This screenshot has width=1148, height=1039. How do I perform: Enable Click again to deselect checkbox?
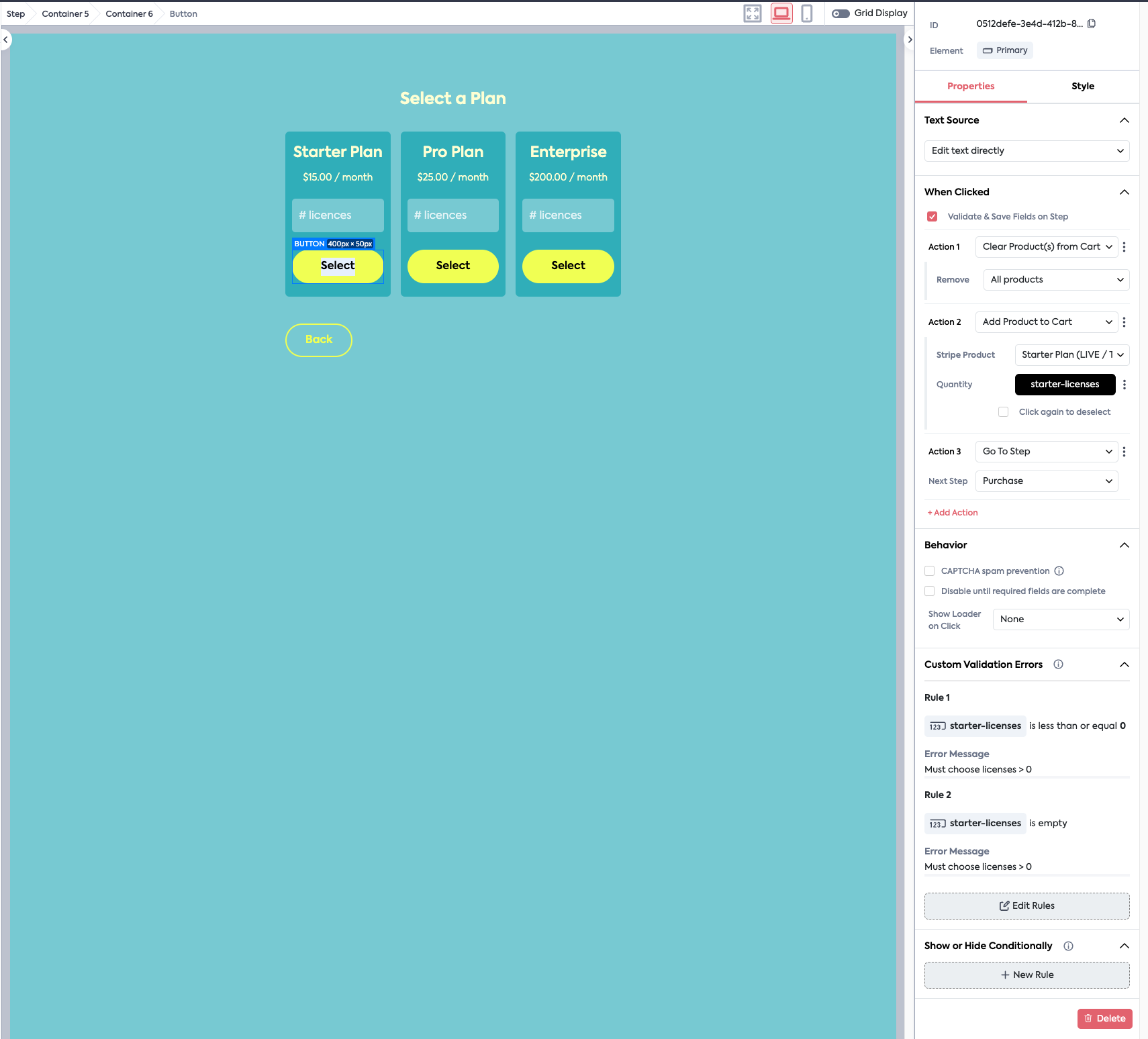tap(1004, 412)
